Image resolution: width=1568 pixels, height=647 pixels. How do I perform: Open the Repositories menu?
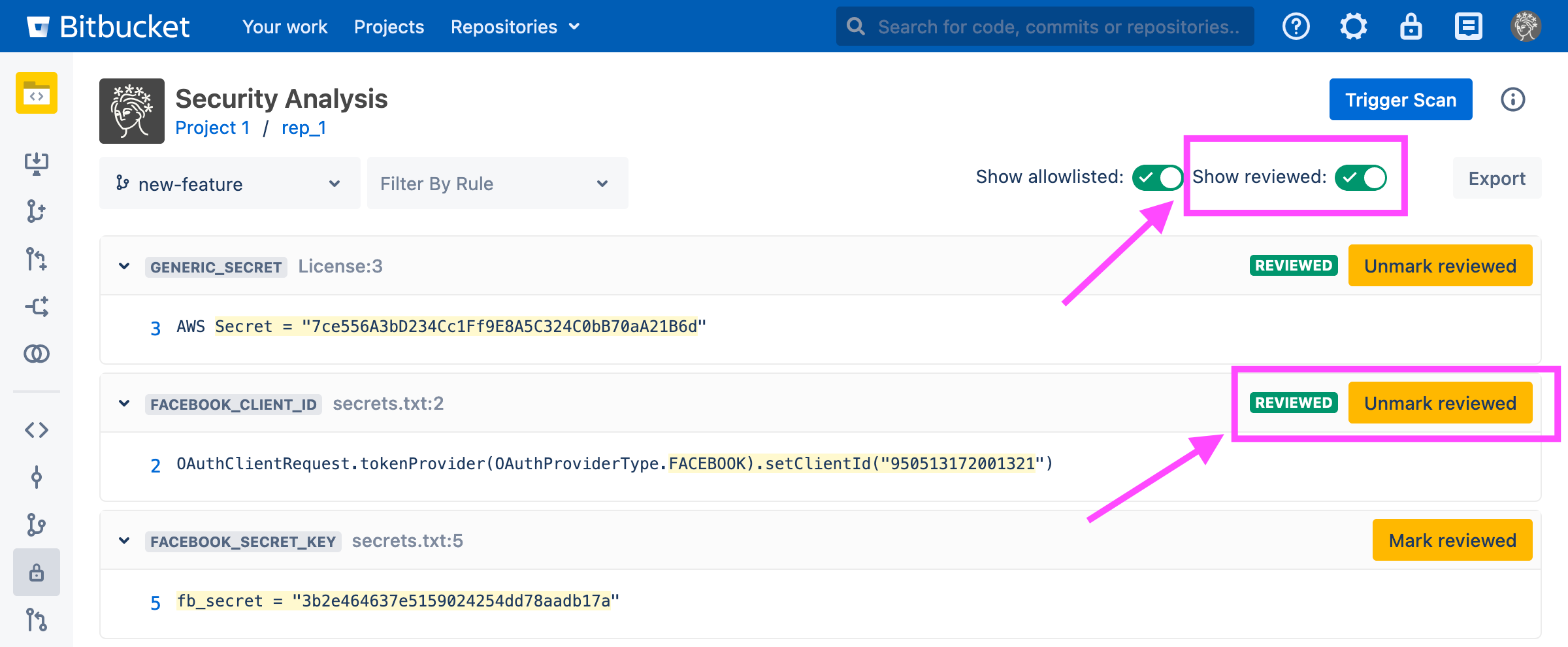click(x=515, y=27)
